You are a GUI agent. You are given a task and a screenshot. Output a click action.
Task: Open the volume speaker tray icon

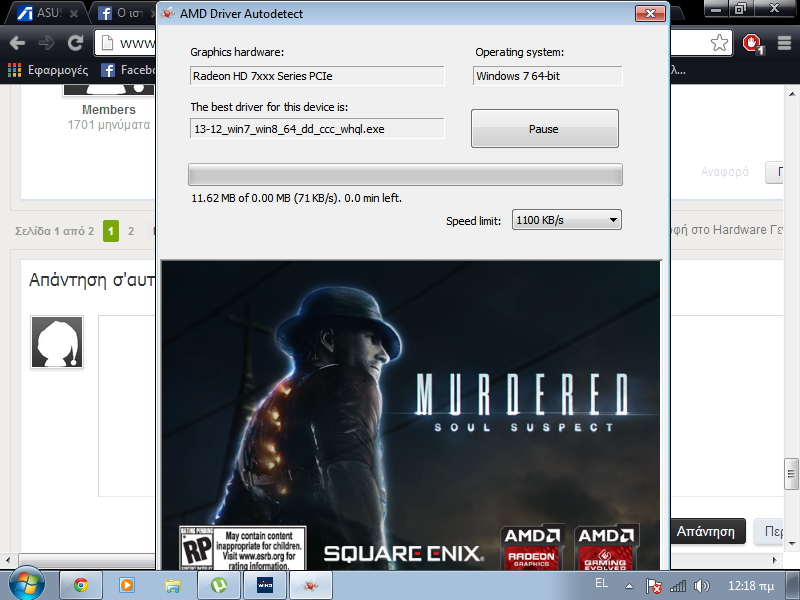click(x=702, y=586)
